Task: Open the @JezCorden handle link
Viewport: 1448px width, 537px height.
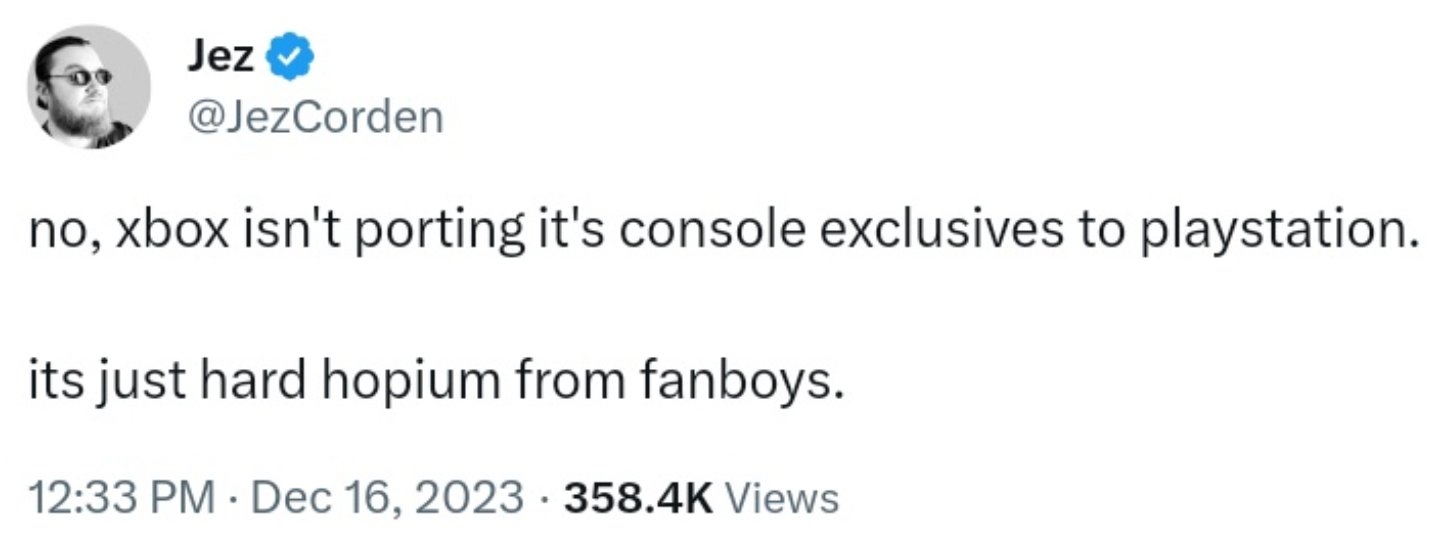Action: tap(314, 118)
